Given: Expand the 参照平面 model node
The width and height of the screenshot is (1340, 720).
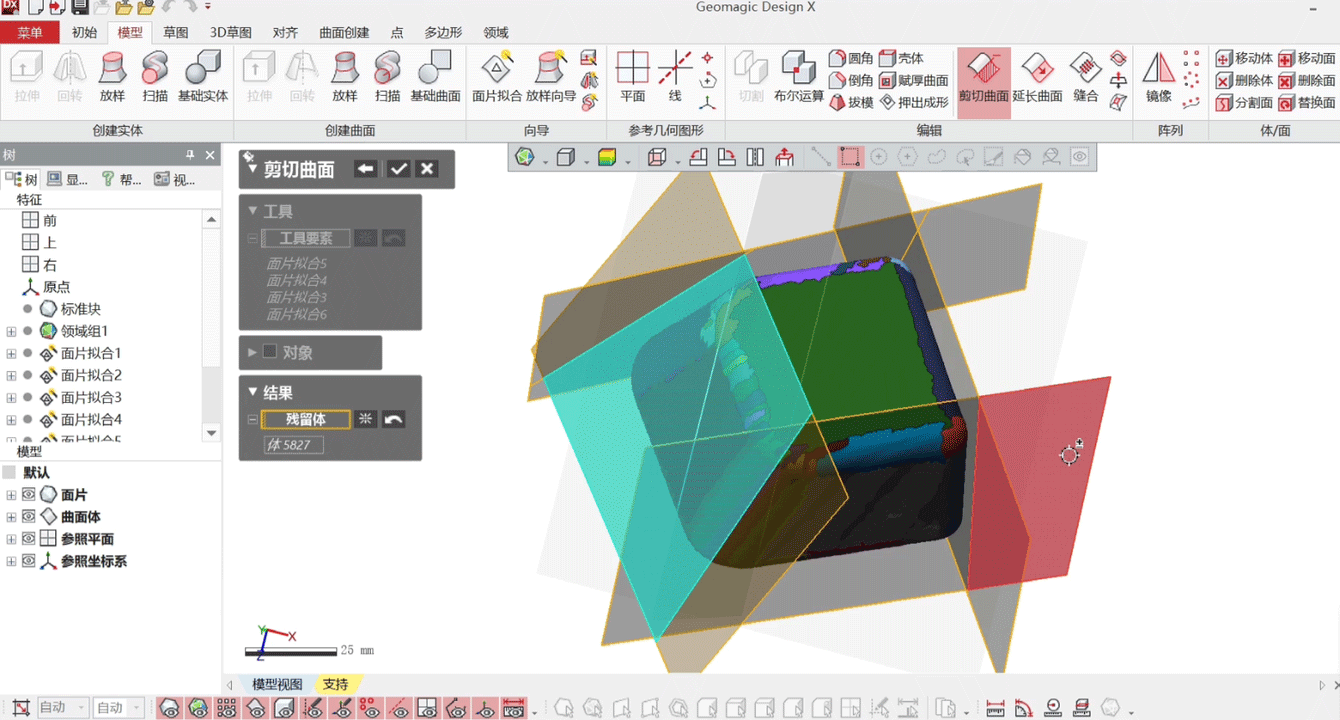Looking at the screenshot, I should 12,539.
